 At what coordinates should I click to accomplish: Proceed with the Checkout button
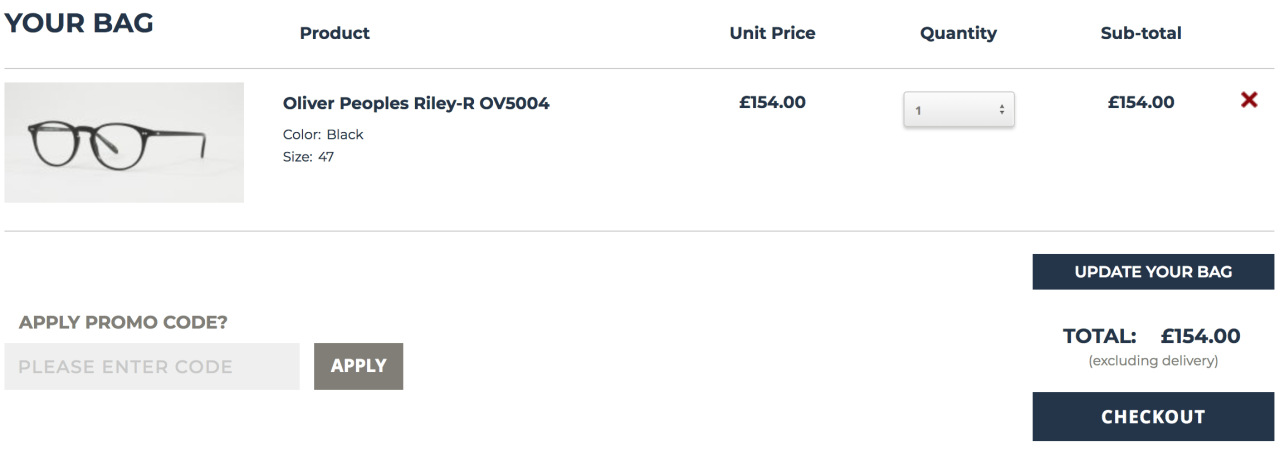(x=1153, y=417)
